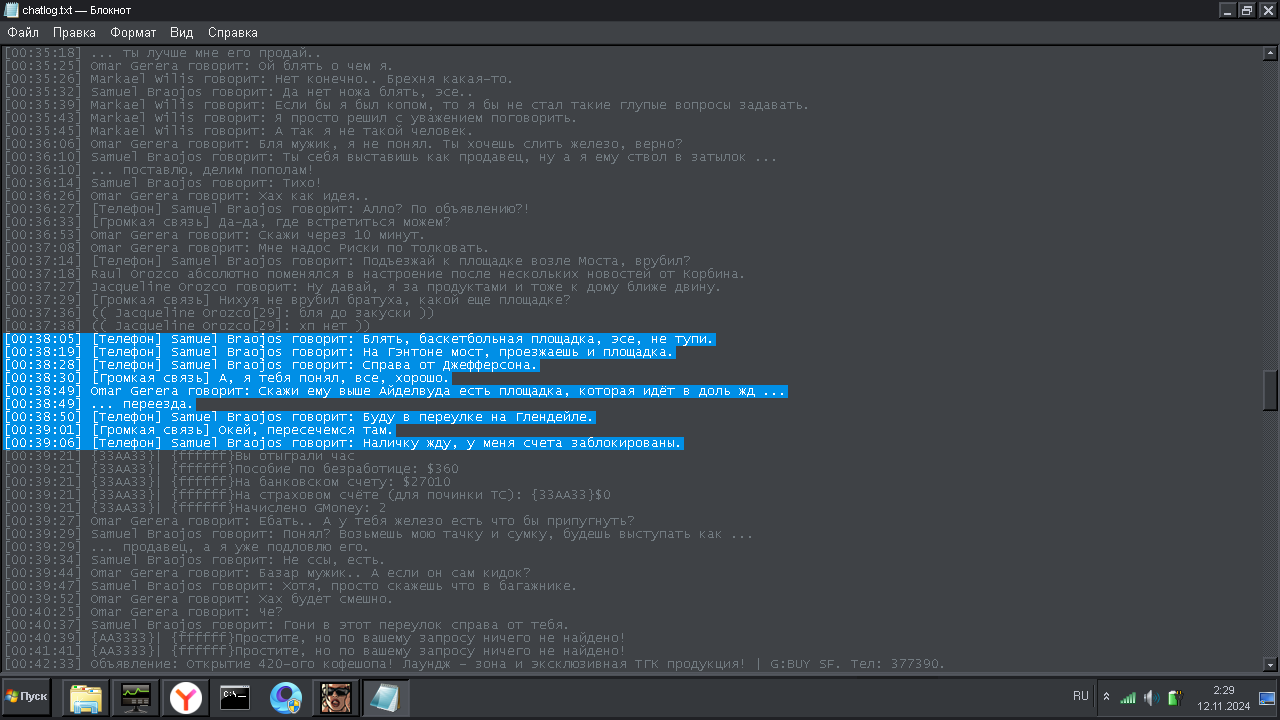Open the system monitor taskbar icon
1280x720 pixels.
[x=135, y=698]
